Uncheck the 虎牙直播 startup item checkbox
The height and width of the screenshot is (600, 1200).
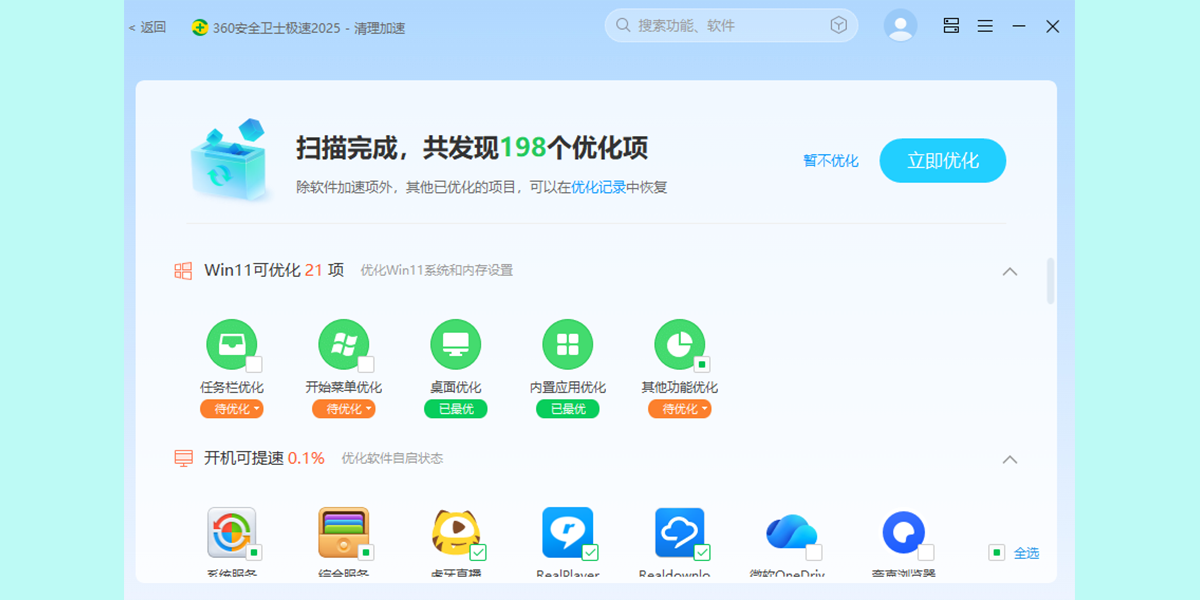click(x=478, y=552)
